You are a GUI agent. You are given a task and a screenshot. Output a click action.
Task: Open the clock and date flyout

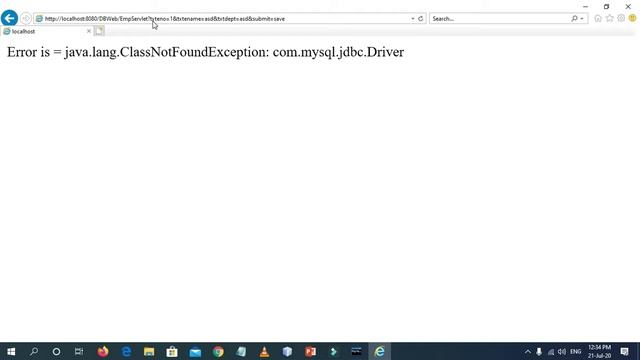tap(600, 351)
